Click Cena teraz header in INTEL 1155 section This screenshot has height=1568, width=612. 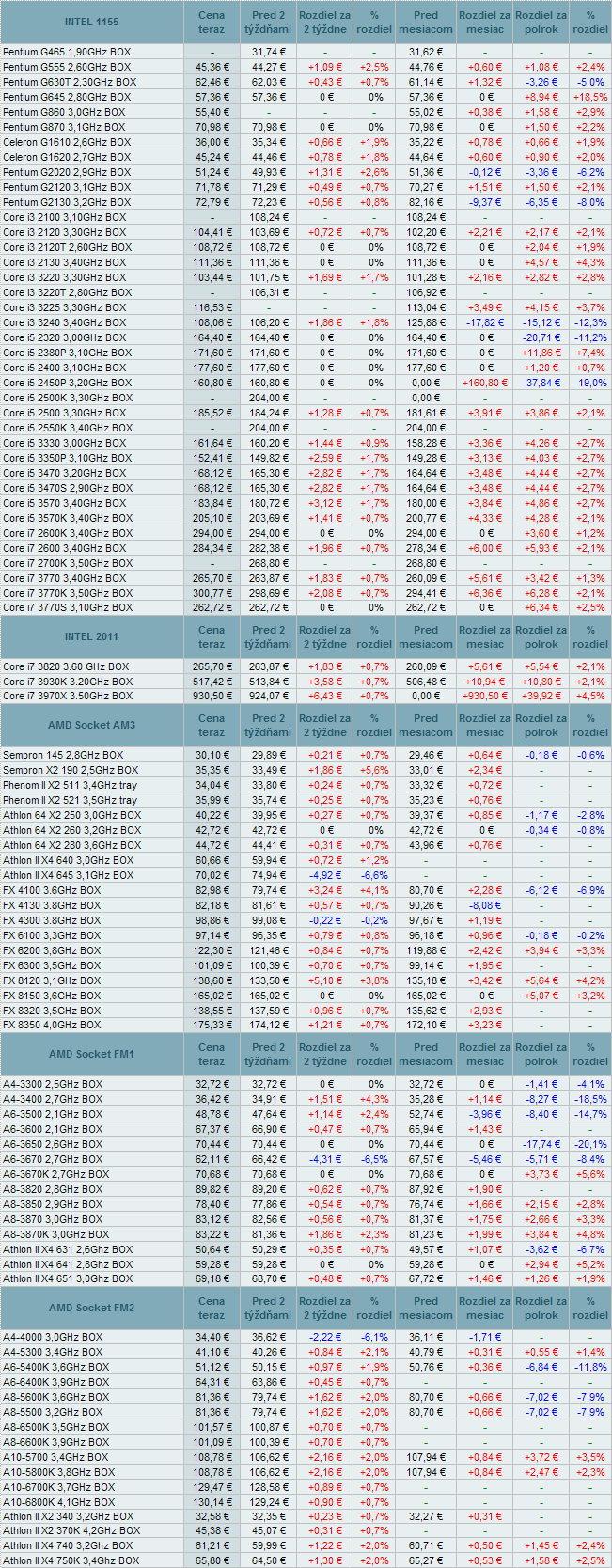[x=212, y=22]
